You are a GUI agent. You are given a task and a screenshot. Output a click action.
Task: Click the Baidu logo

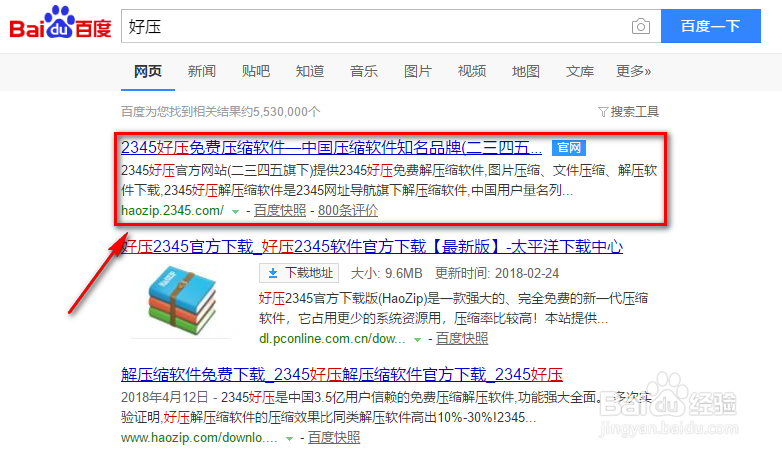(60, 23)
